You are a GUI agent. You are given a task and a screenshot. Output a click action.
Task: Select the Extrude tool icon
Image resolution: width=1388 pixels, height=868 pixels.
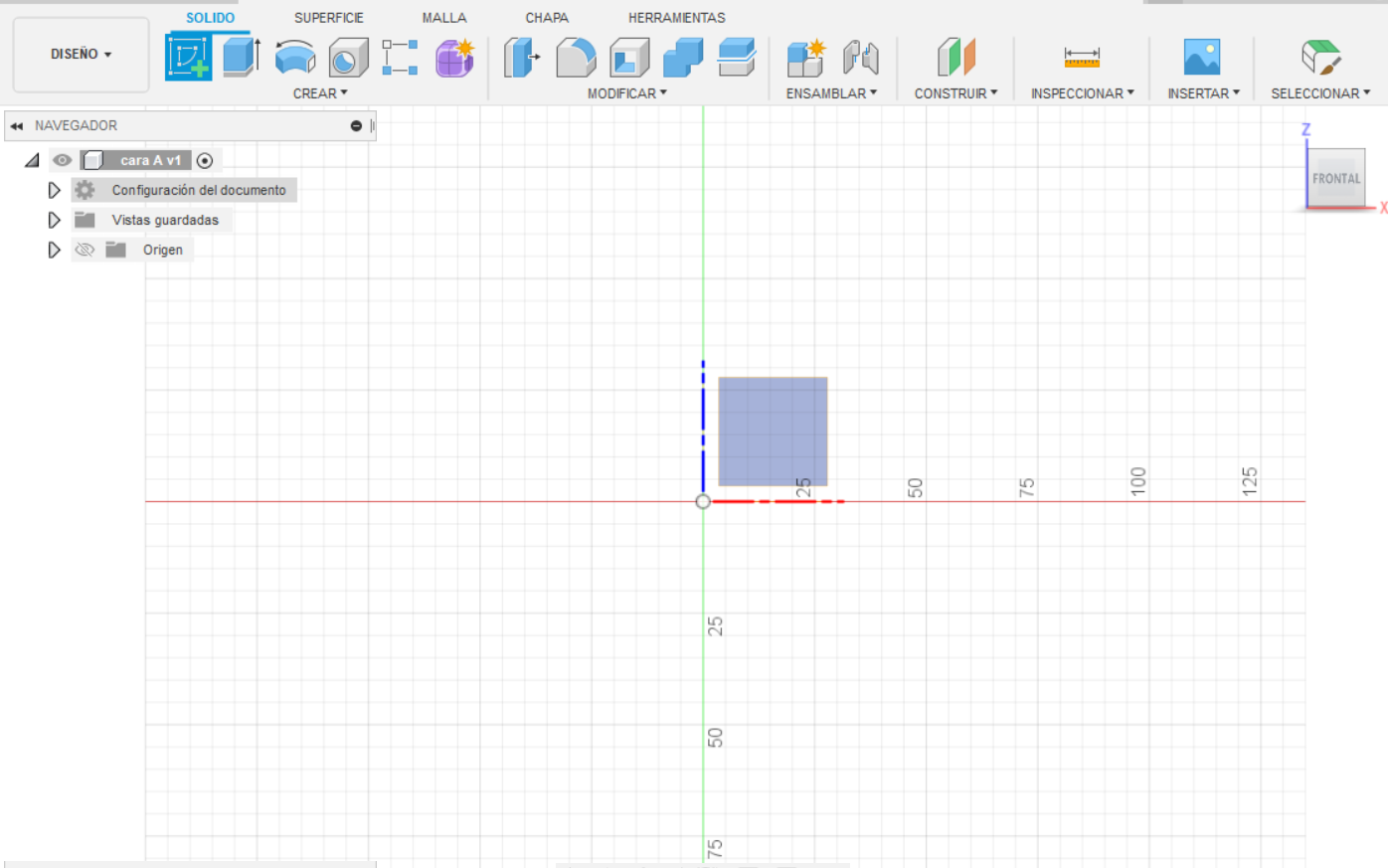[242, 57]
